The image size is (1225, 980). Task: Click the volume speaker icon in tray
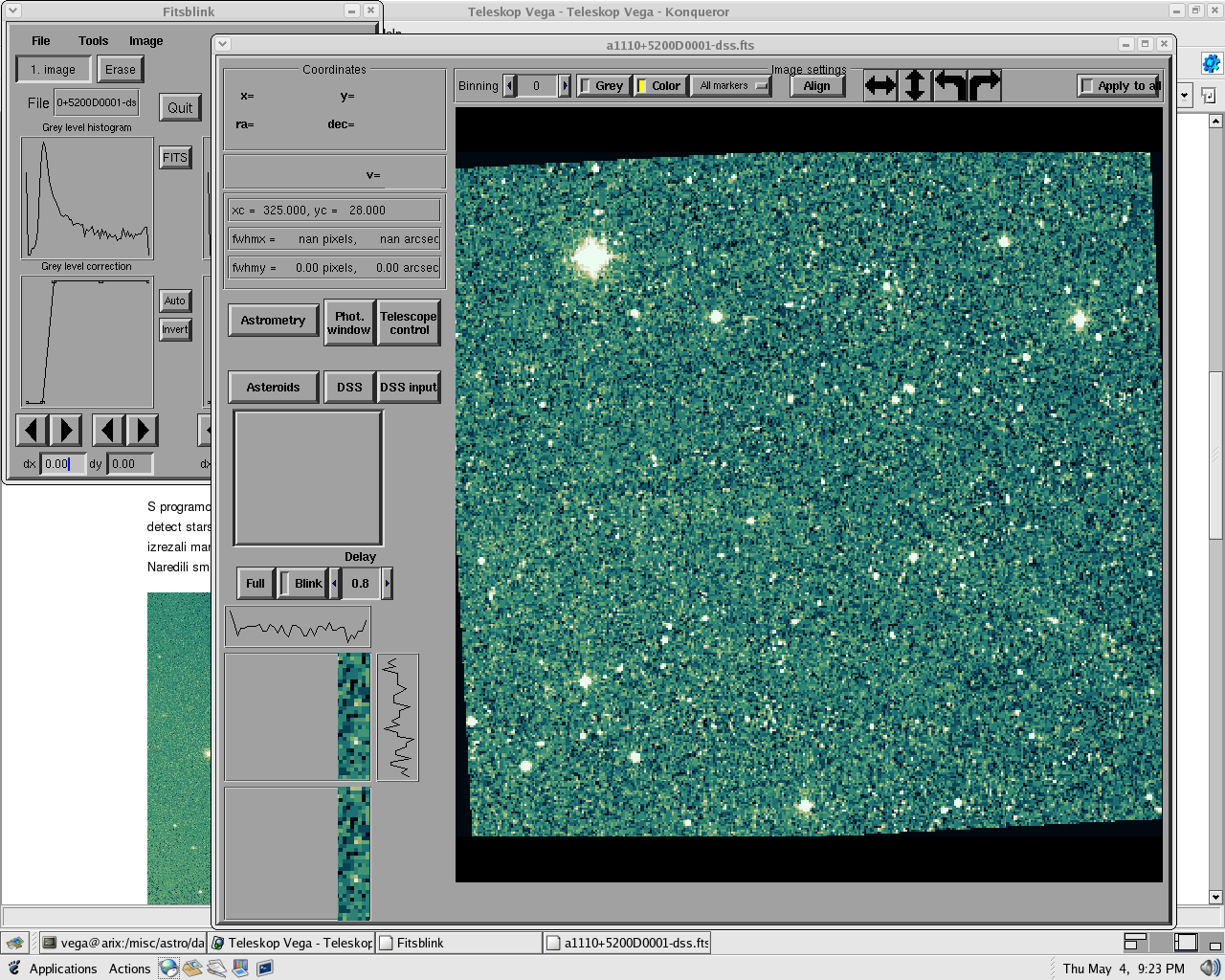pos(1210,969)
